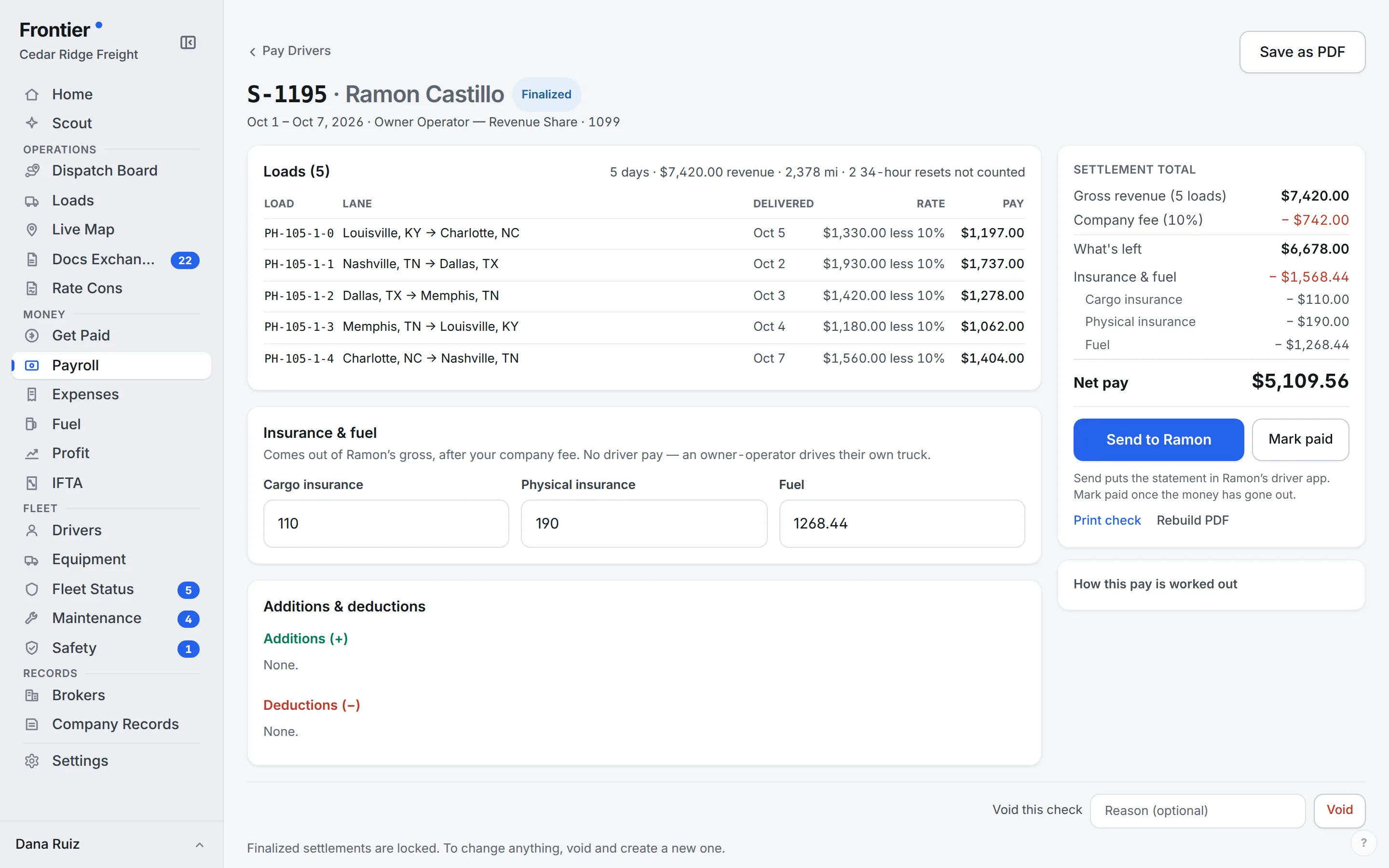Click the Rate Cons file icon
This screenshot has height=868, width=1389.
[32, 288]
